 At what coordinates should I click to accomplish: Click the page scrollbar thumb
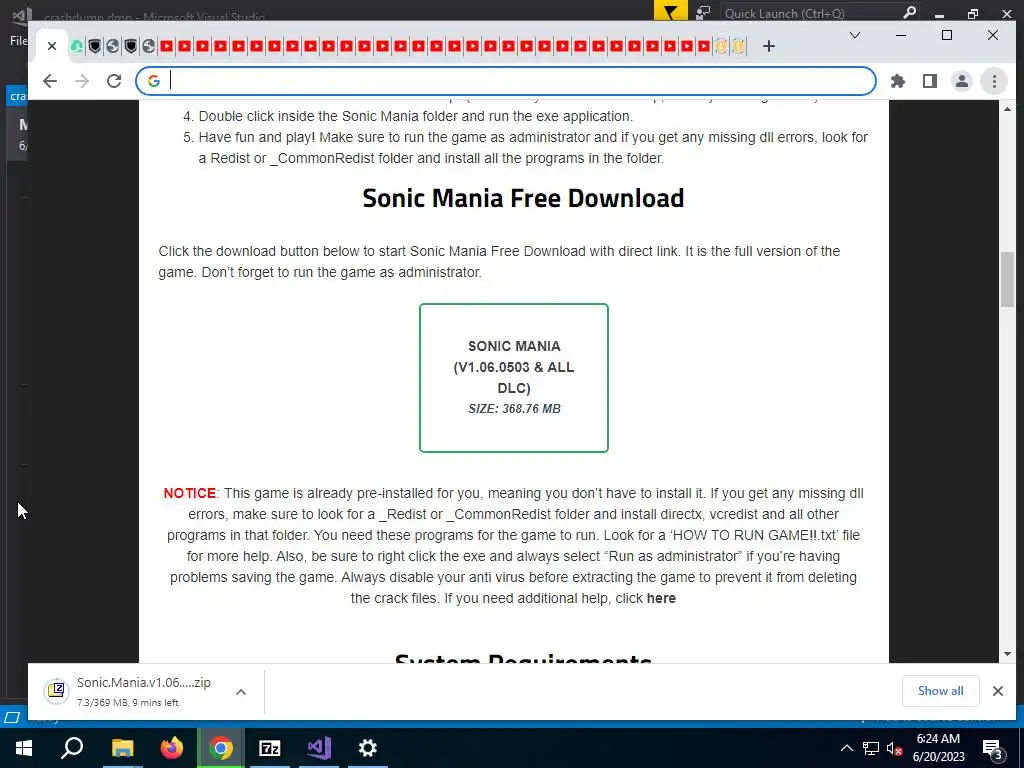tap(1008, 278)
